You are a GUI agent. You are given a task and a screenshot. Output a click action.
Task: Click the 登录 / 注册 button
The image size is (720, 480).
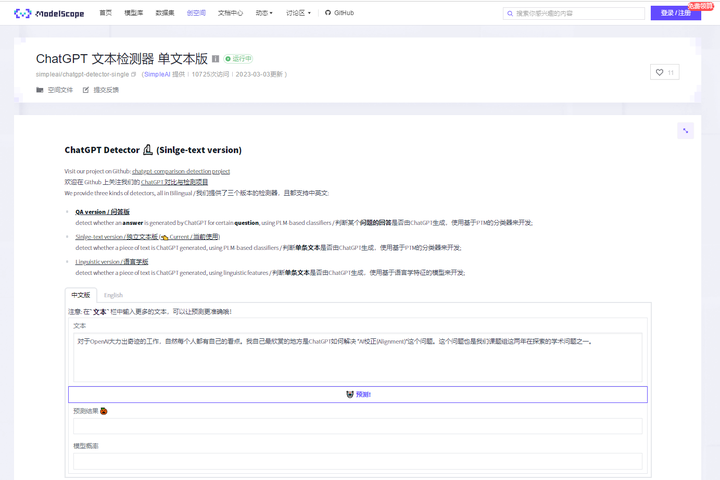675,13
